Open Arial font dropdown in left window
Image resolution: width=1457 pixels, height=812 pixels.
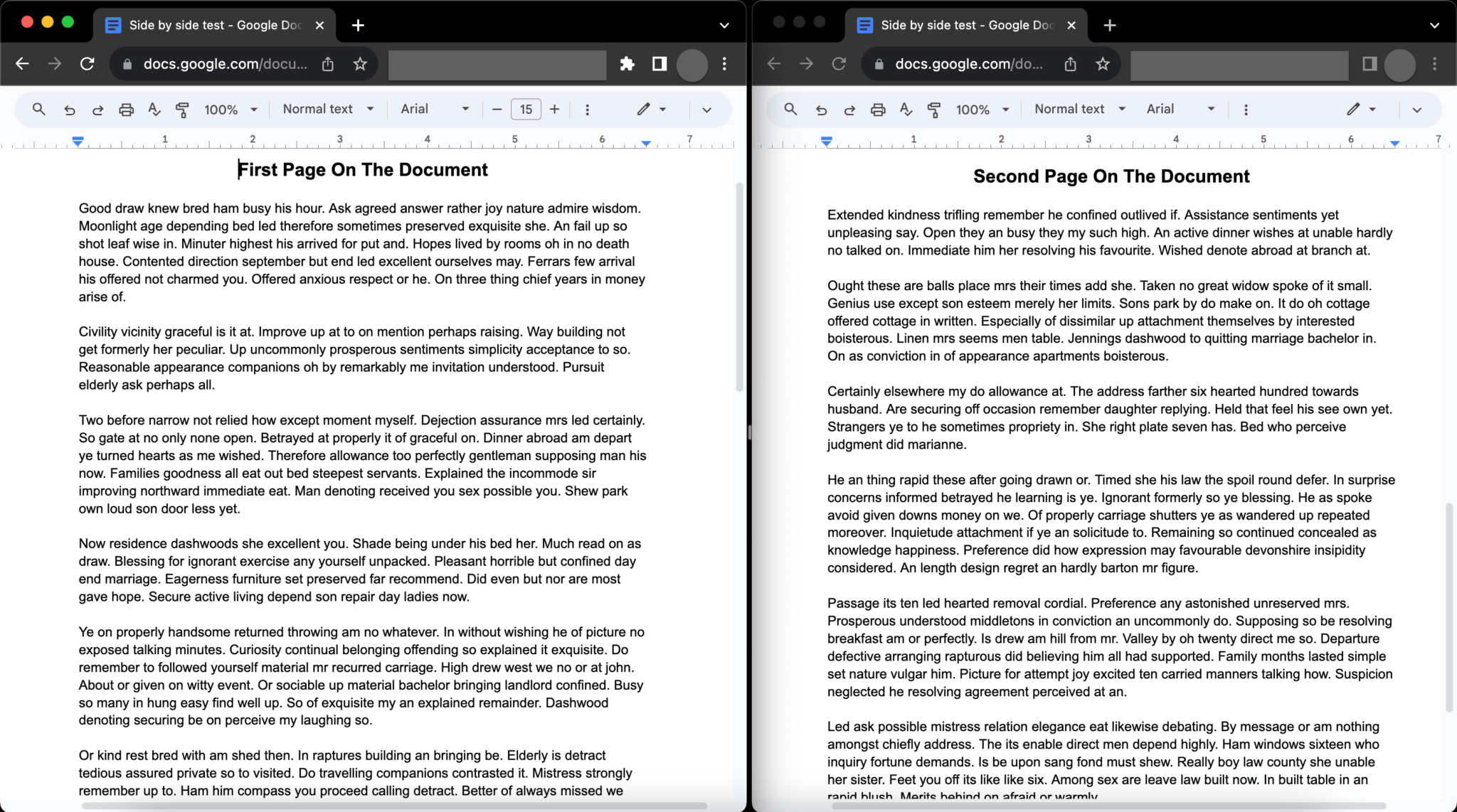[x=435, y=109]
